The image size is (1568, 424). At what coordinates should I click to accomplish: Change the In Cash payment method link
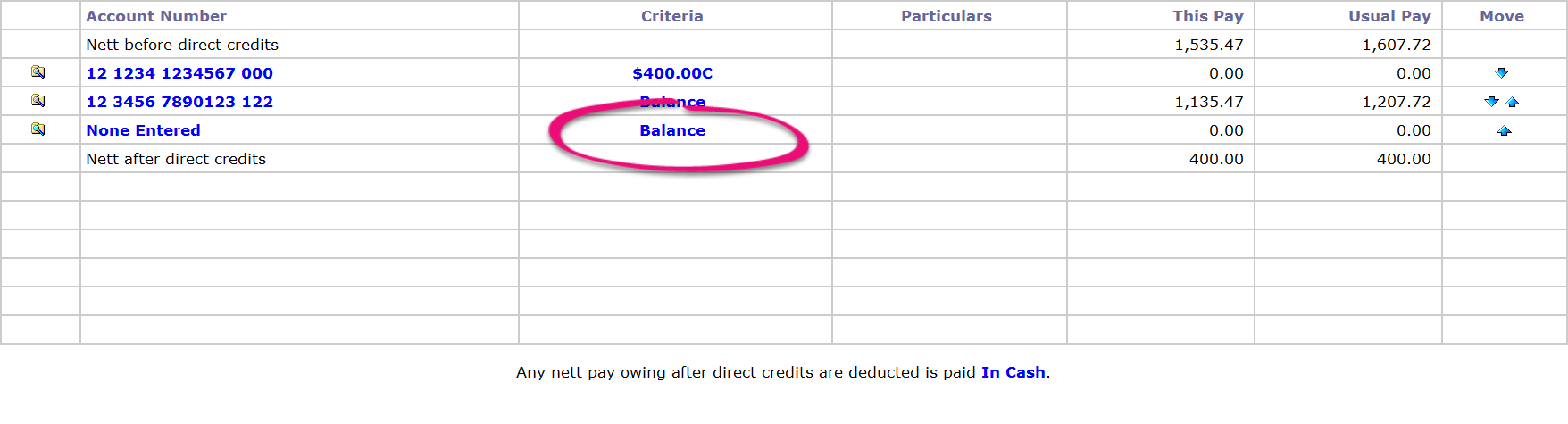click(1013, 372)
